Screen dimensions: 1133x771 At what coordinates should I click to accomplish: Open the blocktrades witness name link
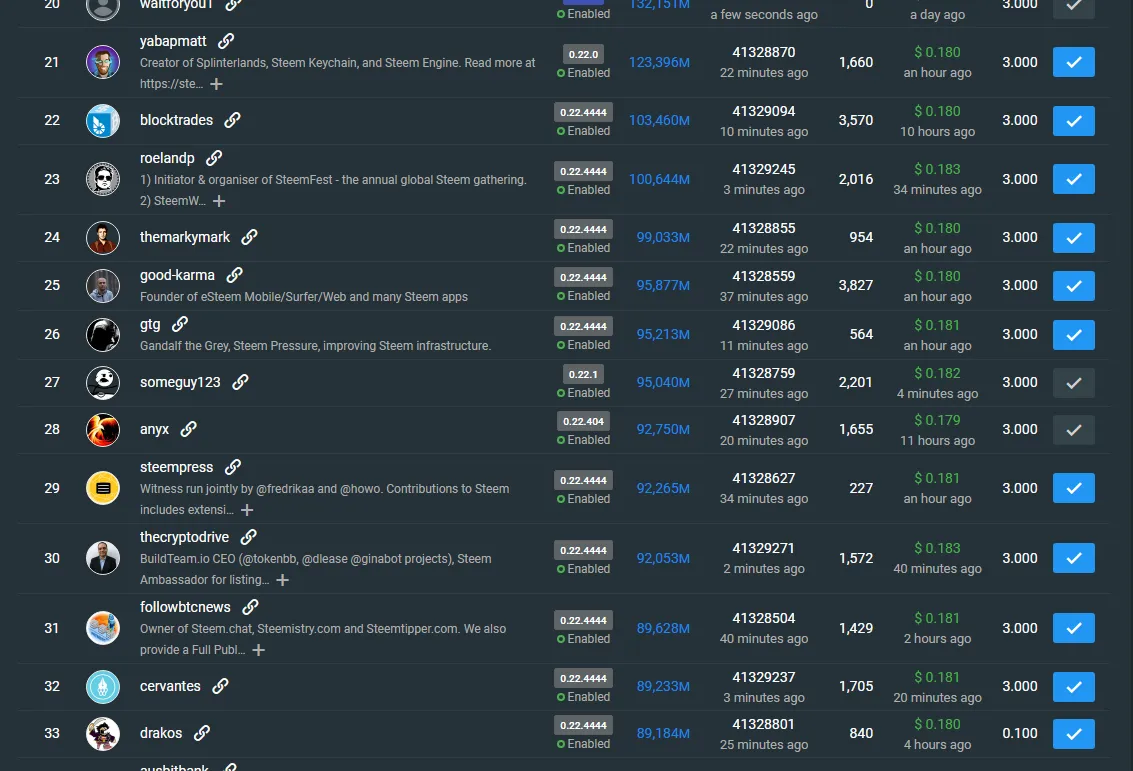176,120
